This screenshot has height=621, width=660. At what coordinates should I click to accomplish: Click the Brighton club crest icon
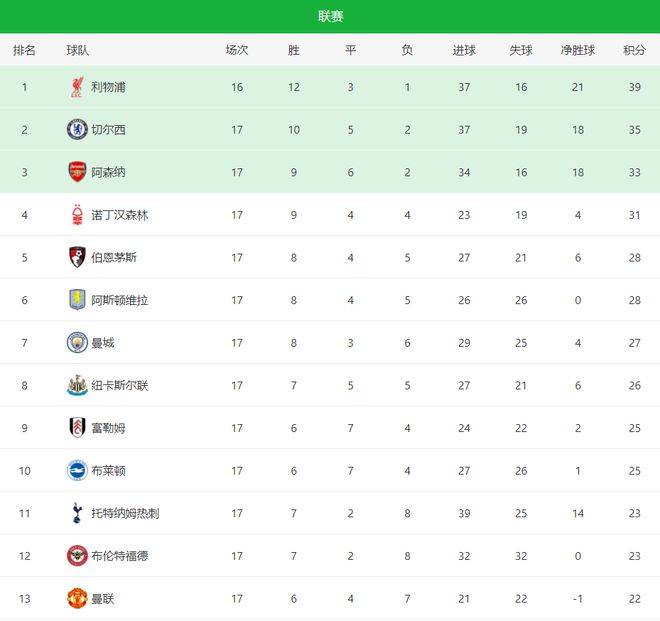pyautogui.click(x=77, y=470)
